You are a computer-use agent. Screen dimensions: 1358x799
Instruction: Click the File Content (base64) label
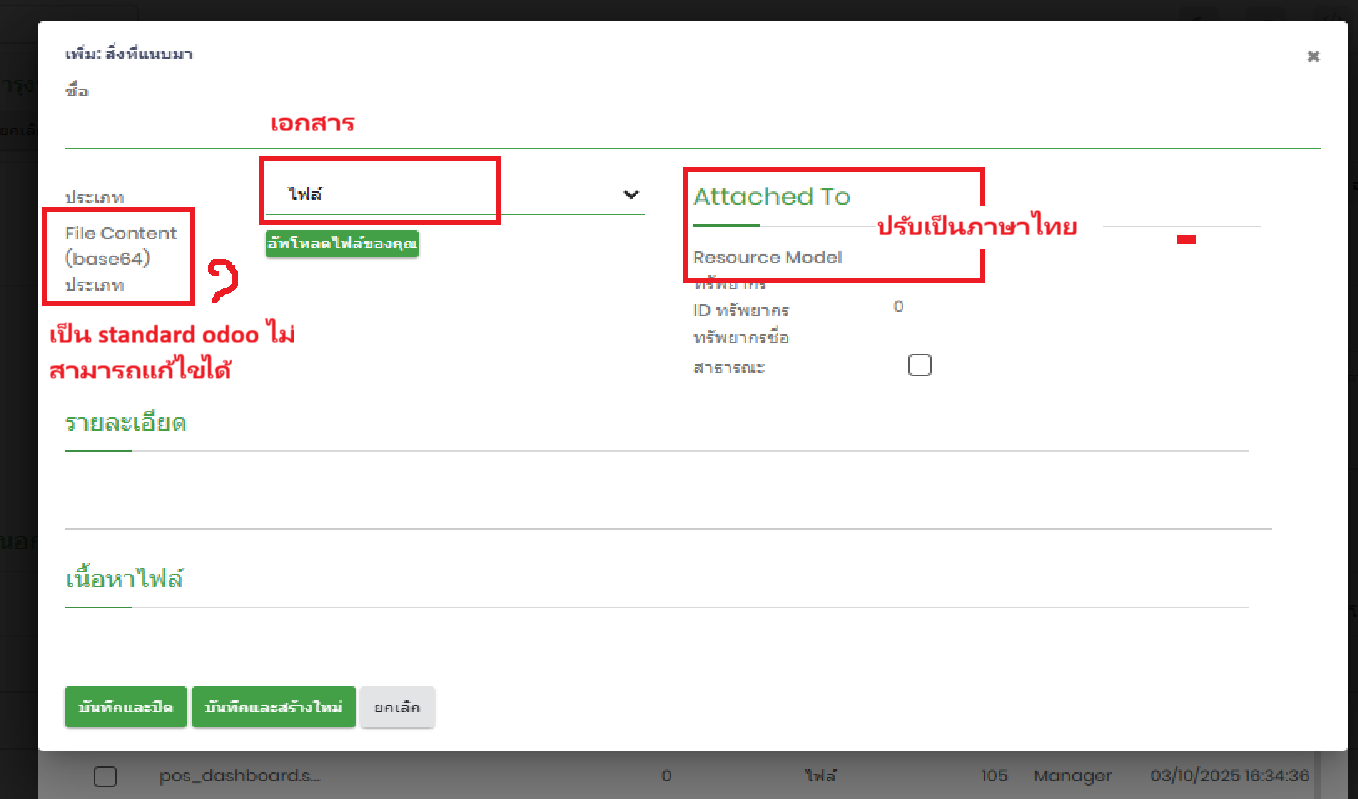pyautogui.click(x=120, y=246)
